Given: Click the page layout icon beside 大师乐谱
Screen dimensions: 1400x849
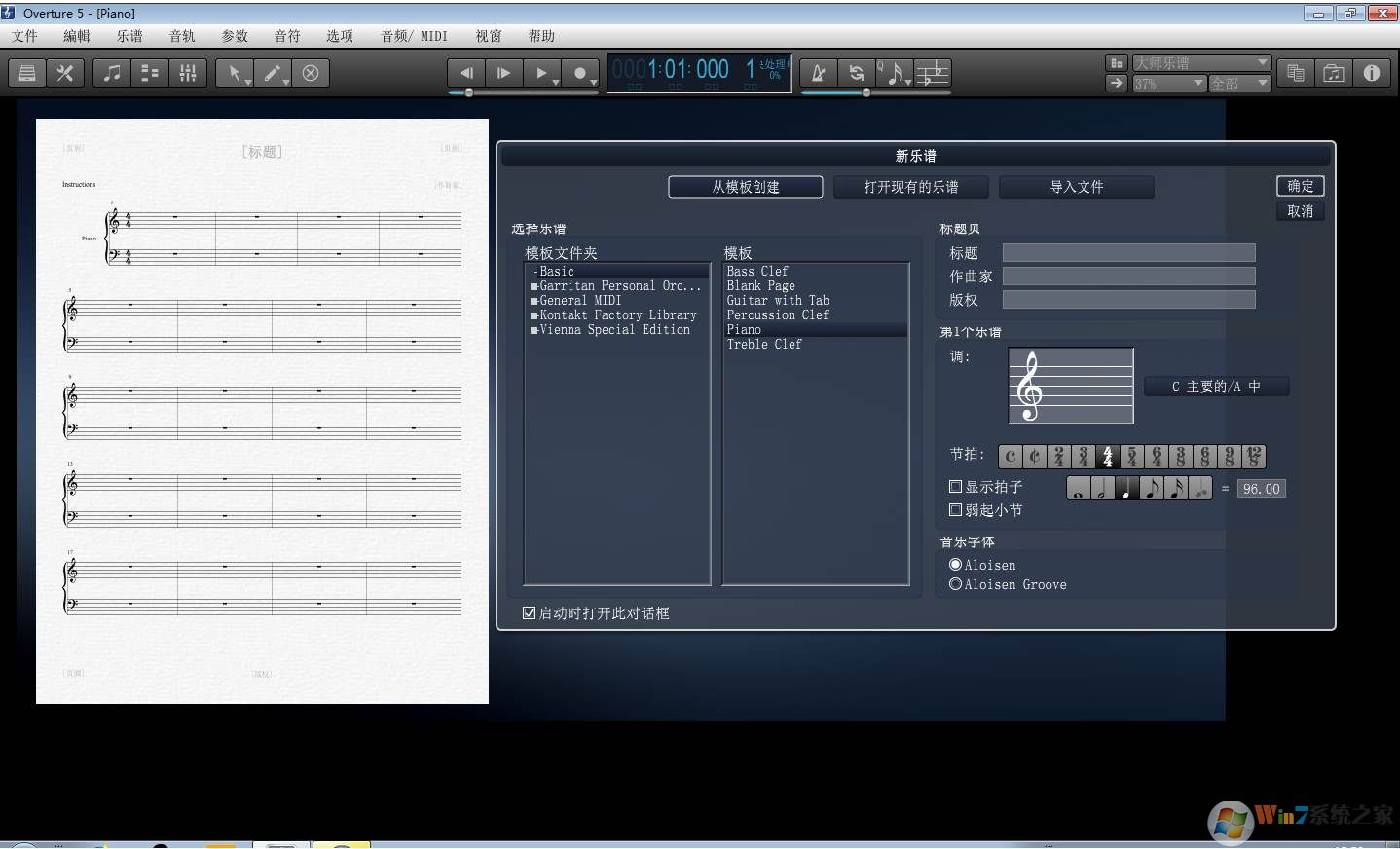Looking at the screenshot, I should pyautogui.click(x=1116, y=63).
